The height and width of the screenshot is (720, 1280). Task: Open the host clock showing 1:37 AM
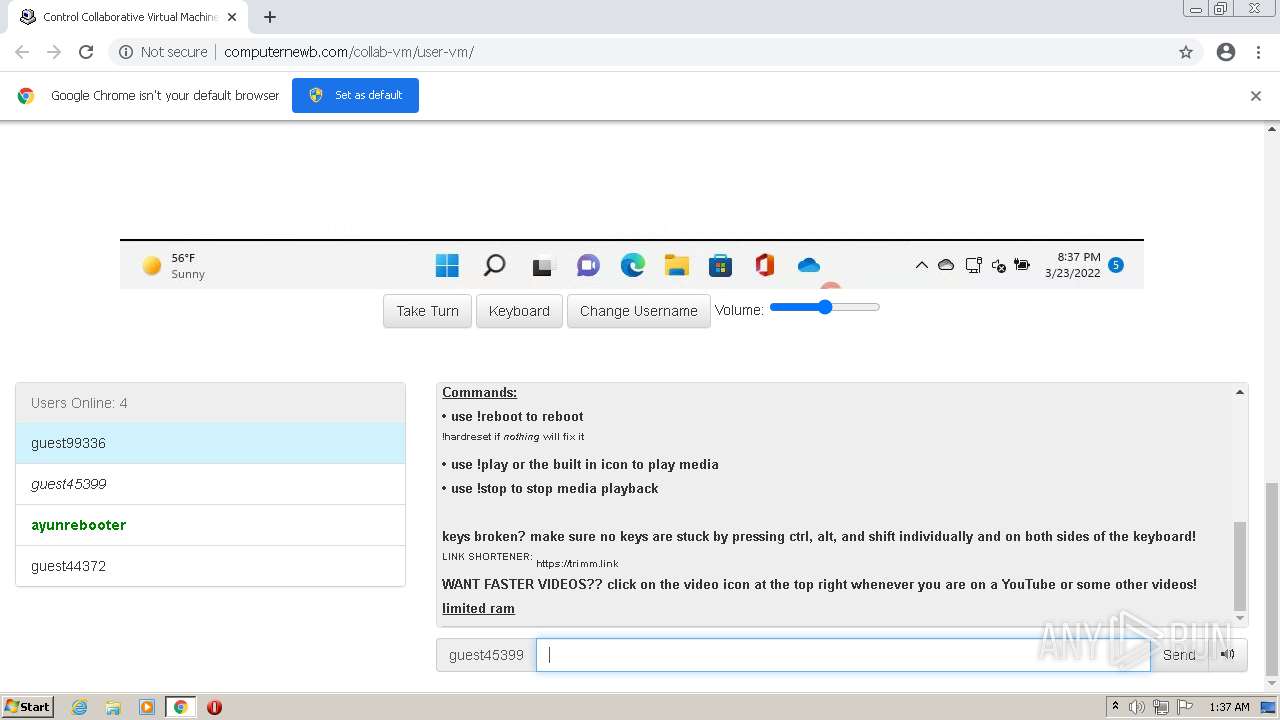coord(1229,707)
